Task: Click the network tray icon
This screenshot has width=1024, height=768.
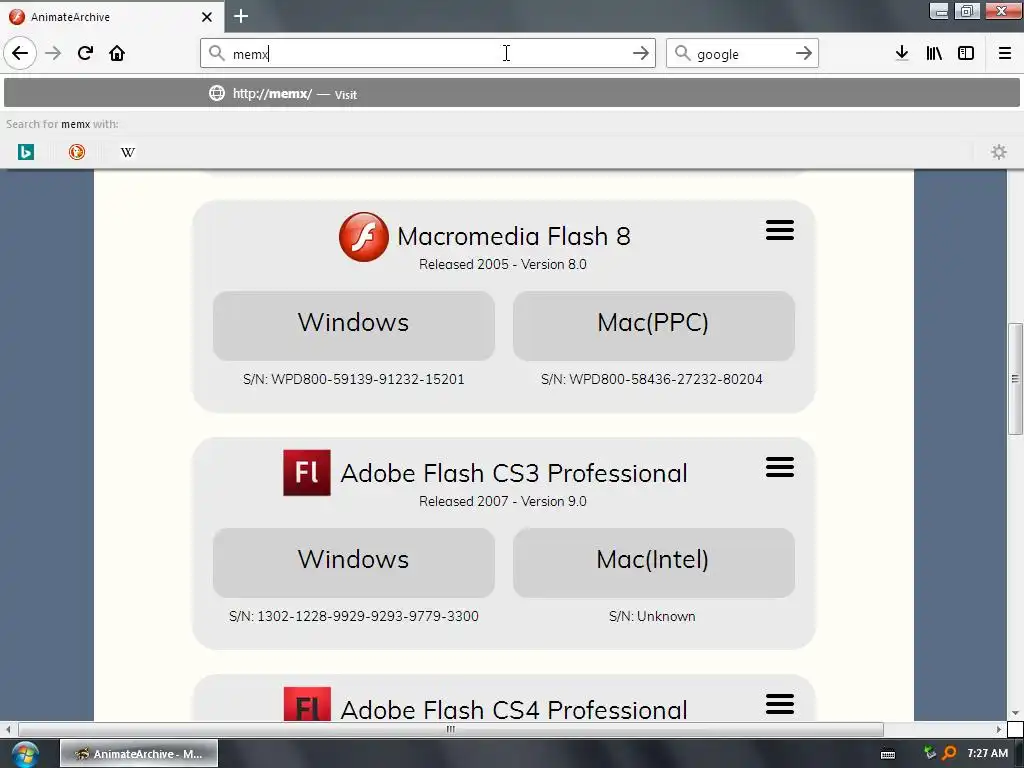Action: [929, 753]
